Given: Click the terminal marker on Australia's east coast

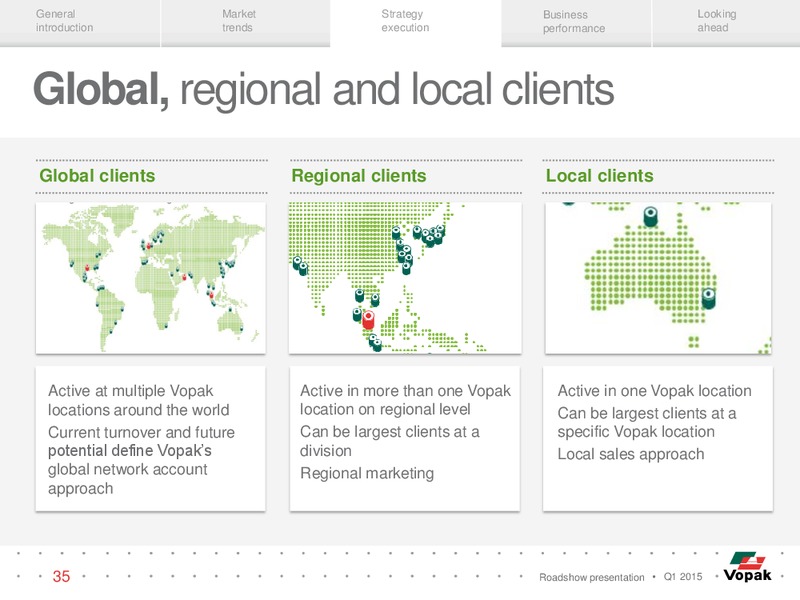Looking at the screenshot, I should click(708, 298).
